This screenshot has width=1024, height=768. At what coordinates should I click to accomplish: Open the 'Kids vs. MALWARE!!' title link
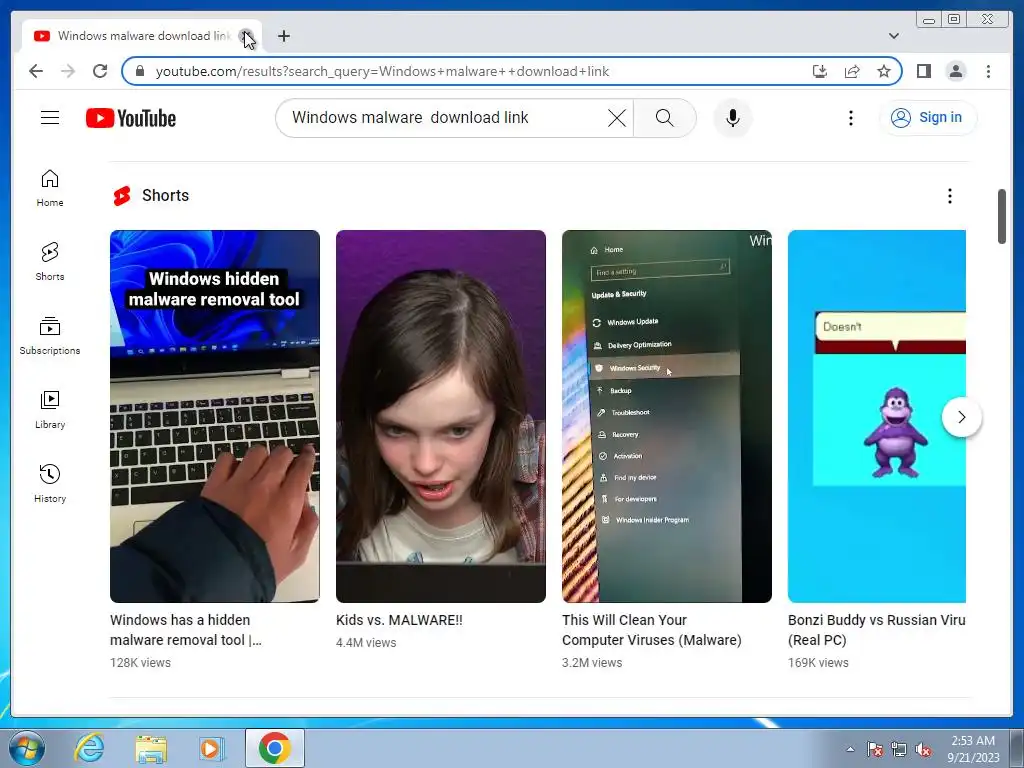pos(399,620)
